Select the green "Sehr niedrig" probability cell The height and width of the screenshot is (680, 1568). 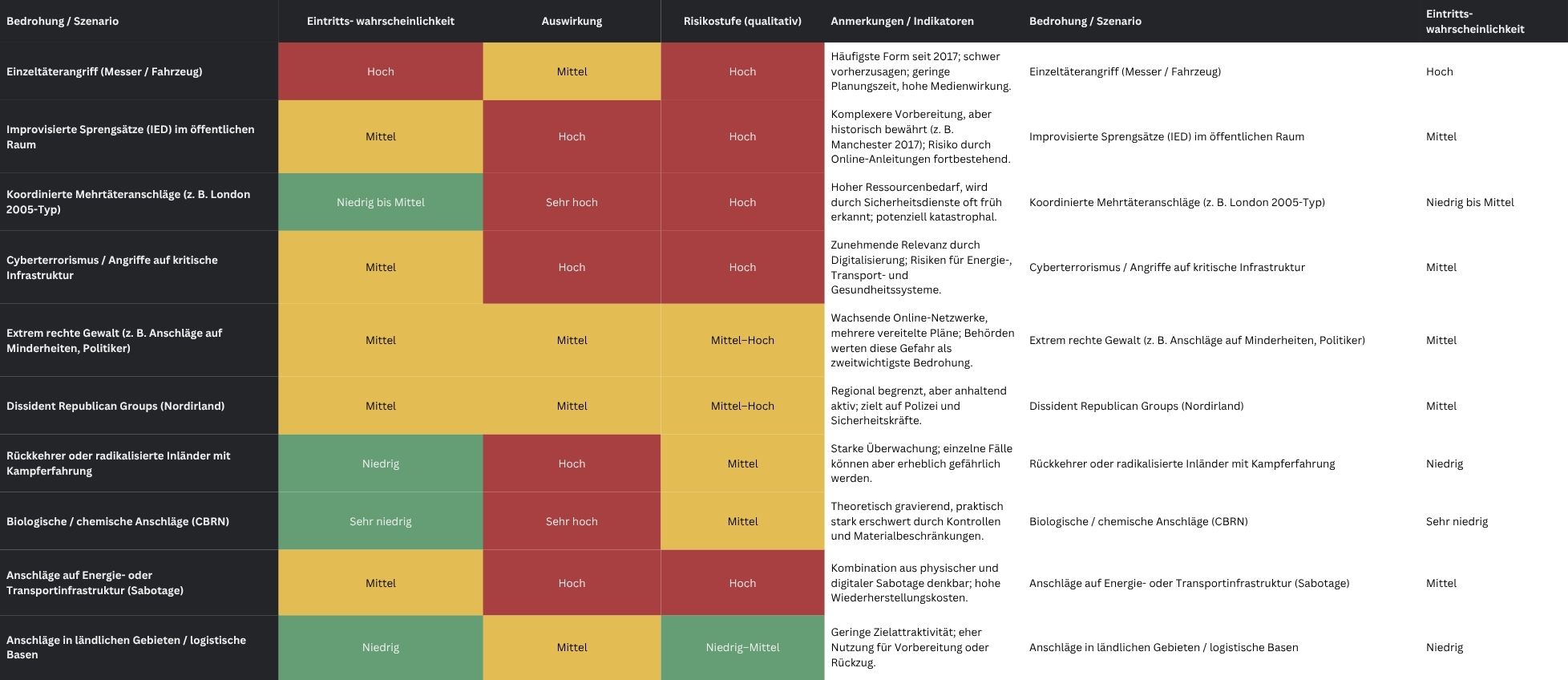point(381,521)
